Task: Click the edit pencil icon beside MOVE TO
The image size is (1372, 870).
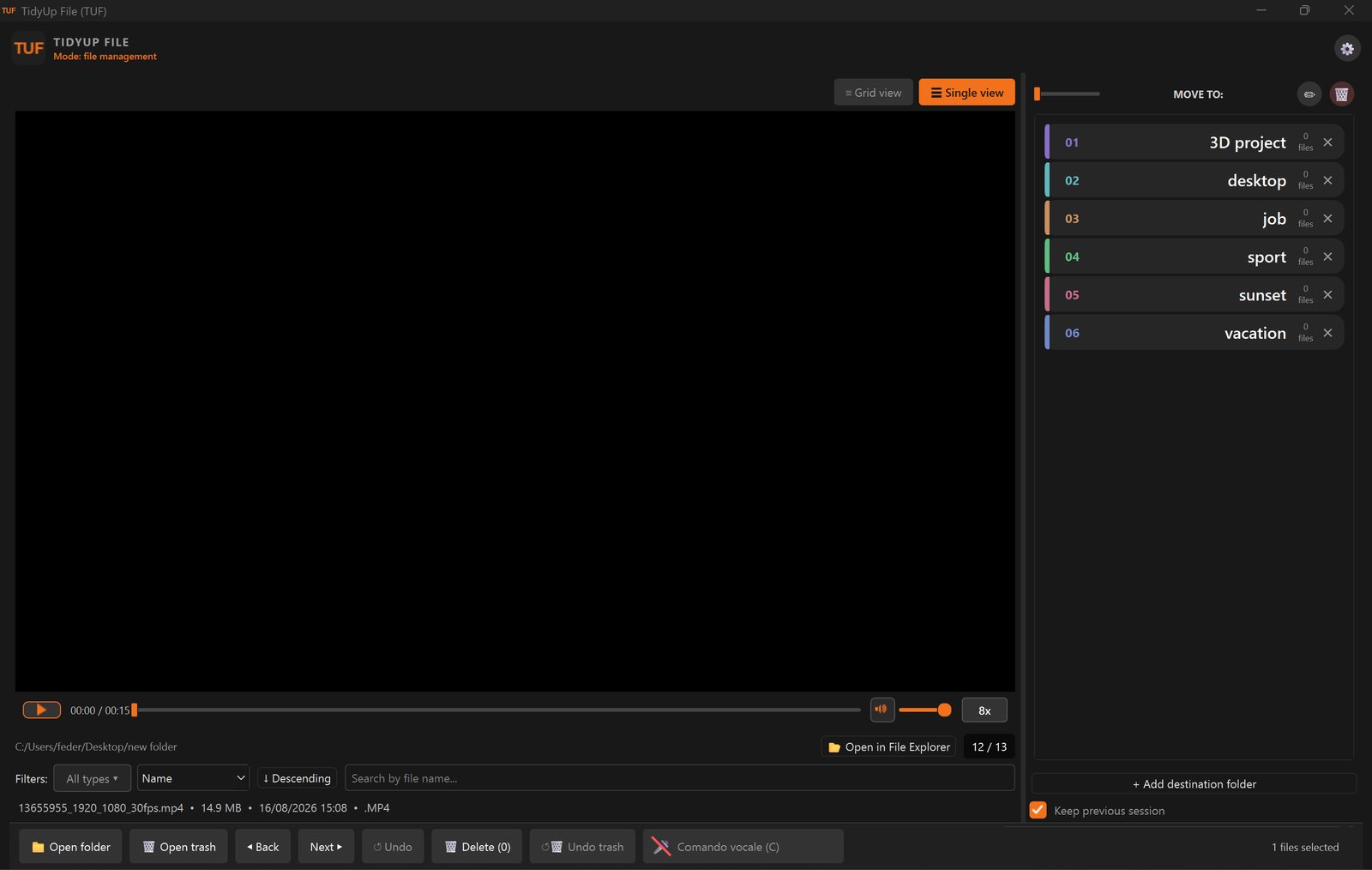Action: (x=1309, y=94)
